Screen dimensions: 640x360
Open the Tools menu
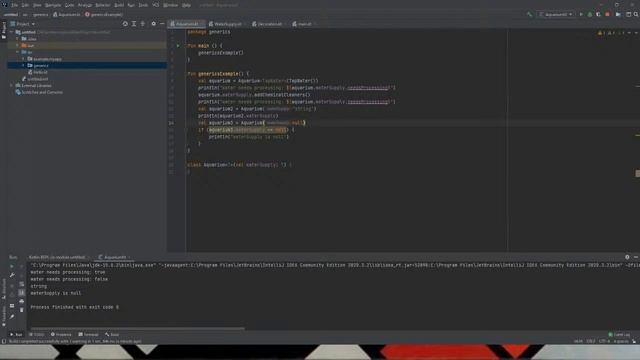click(143, 5)
